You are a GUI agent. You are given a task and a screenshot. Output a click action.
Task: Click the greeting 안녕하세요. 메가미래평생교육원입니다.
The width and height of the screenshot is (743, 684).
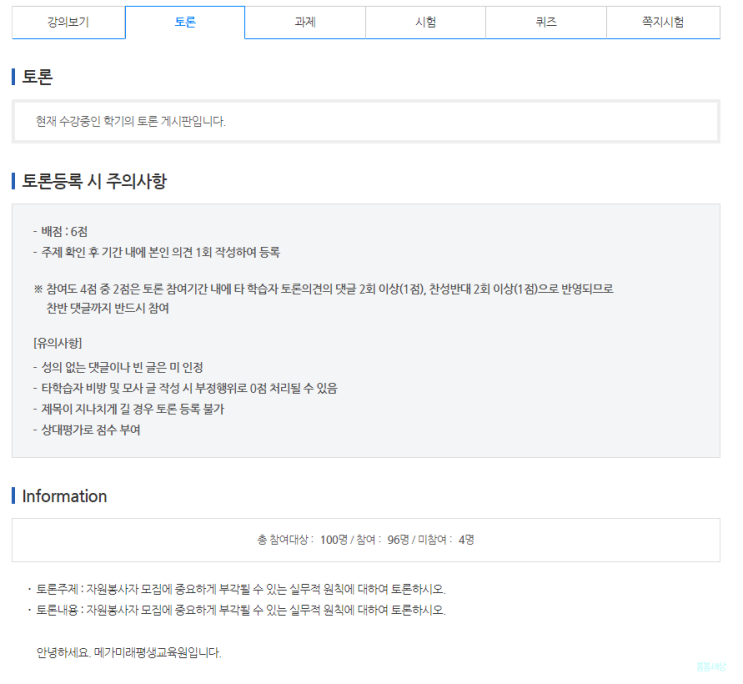[129, 653]
